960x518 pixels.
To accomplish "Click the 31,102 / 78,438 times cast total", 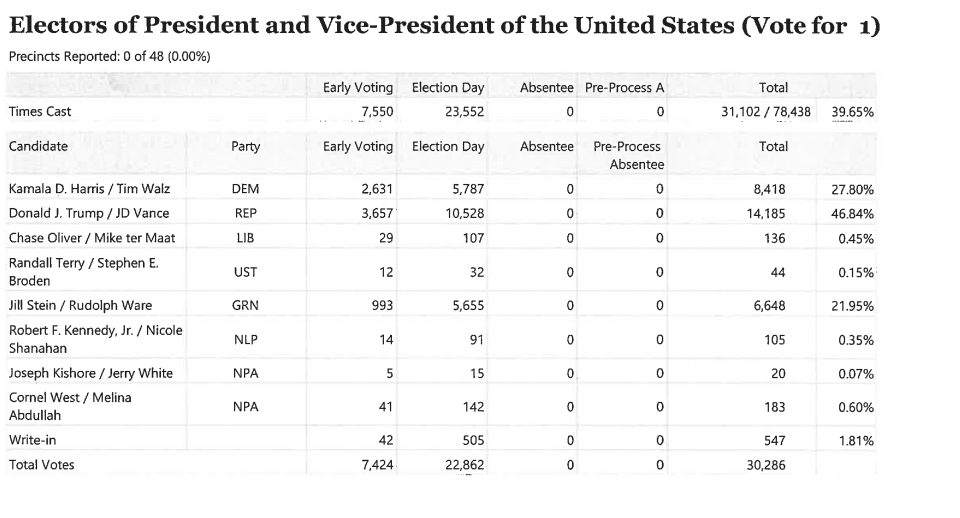I will [x=765, y=111].
